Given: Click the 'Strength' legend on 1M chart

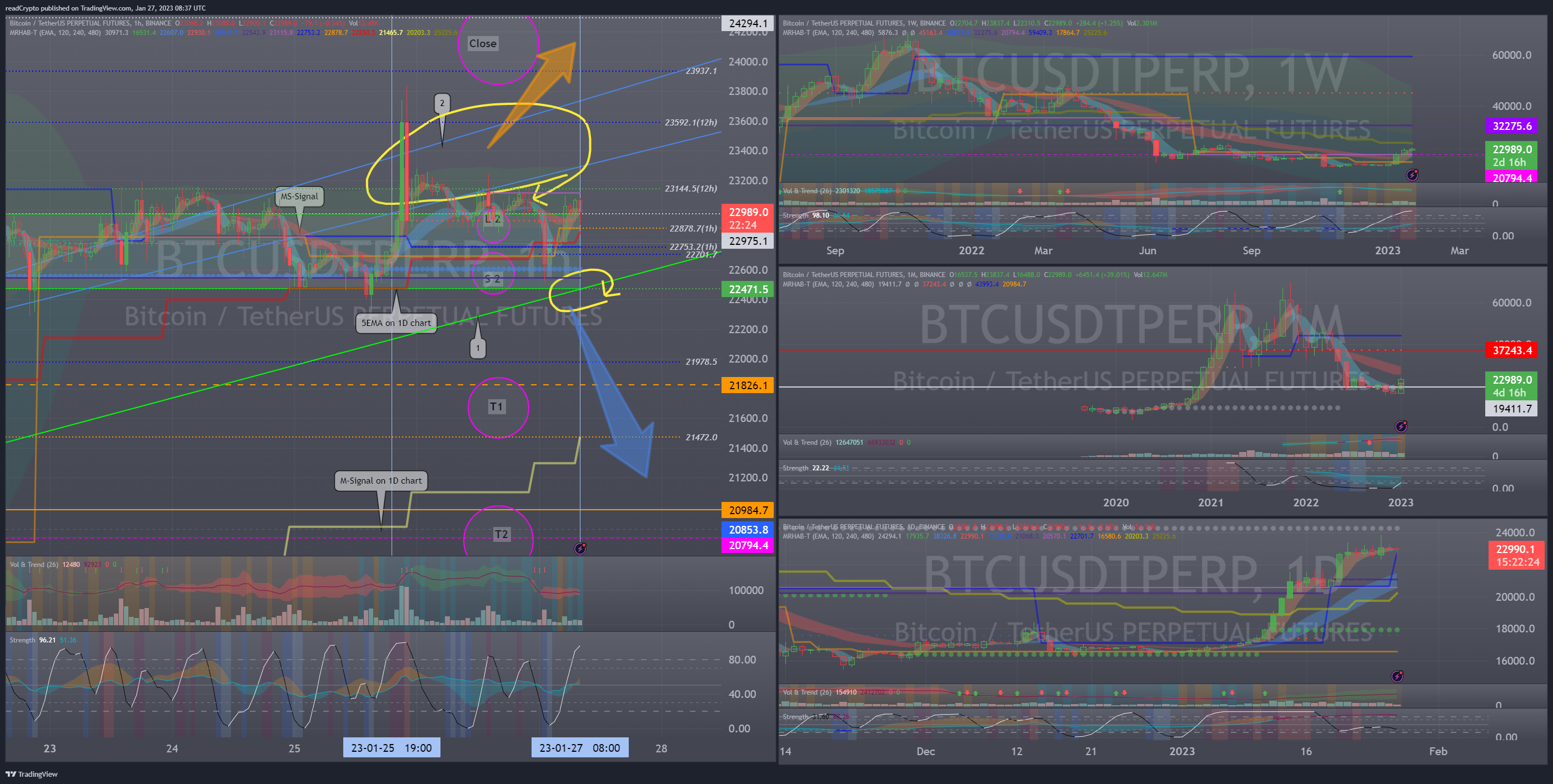Looking at the screenshot, I should tap(795, 468).
